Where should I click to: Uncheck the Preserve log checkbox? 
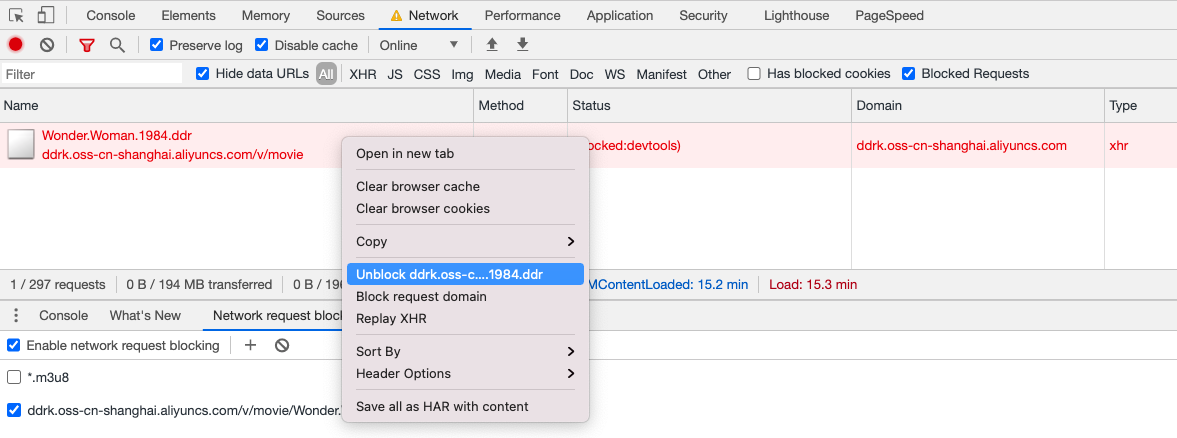(156, 45)
